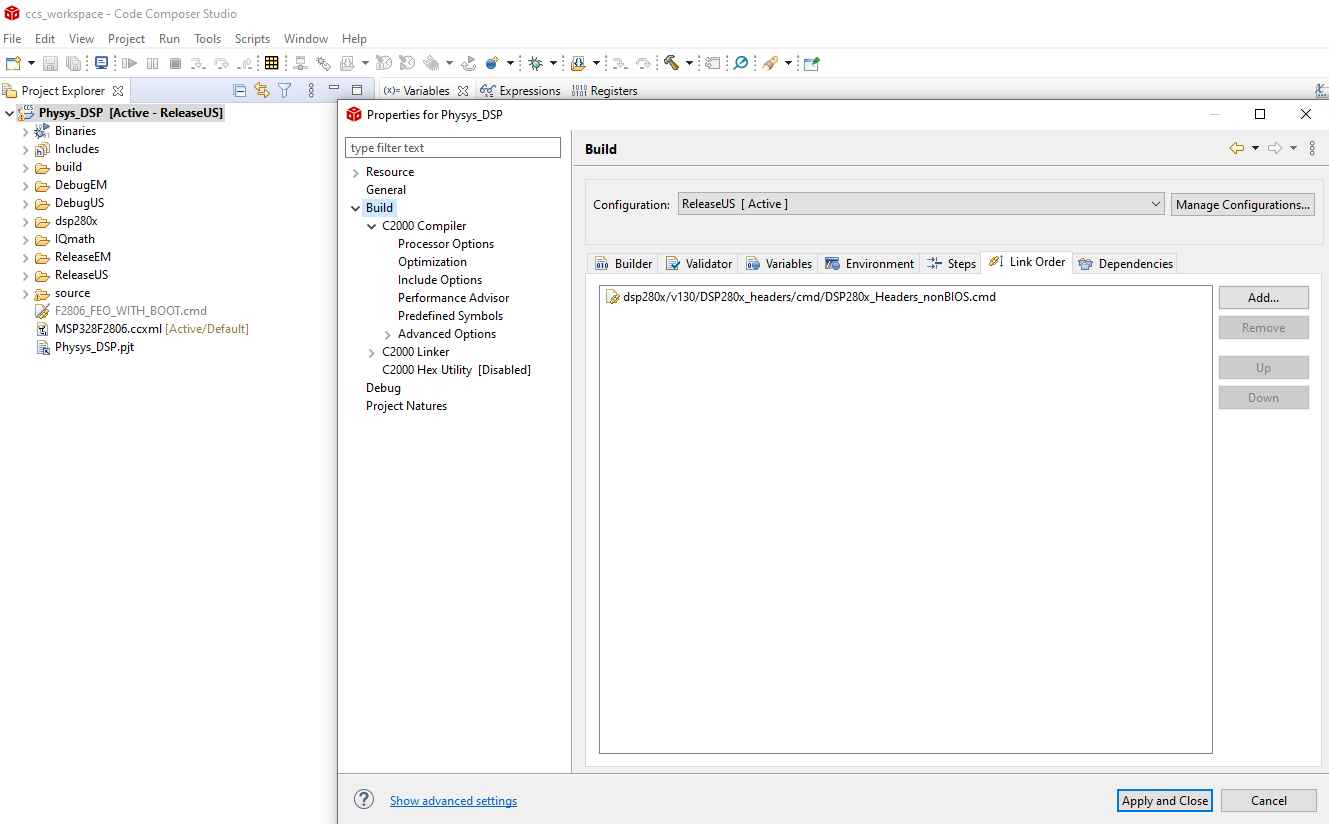This screenshot has width=1329, height=824.
Task: Expand the DebugEM folder
Action: coord(25,185)
